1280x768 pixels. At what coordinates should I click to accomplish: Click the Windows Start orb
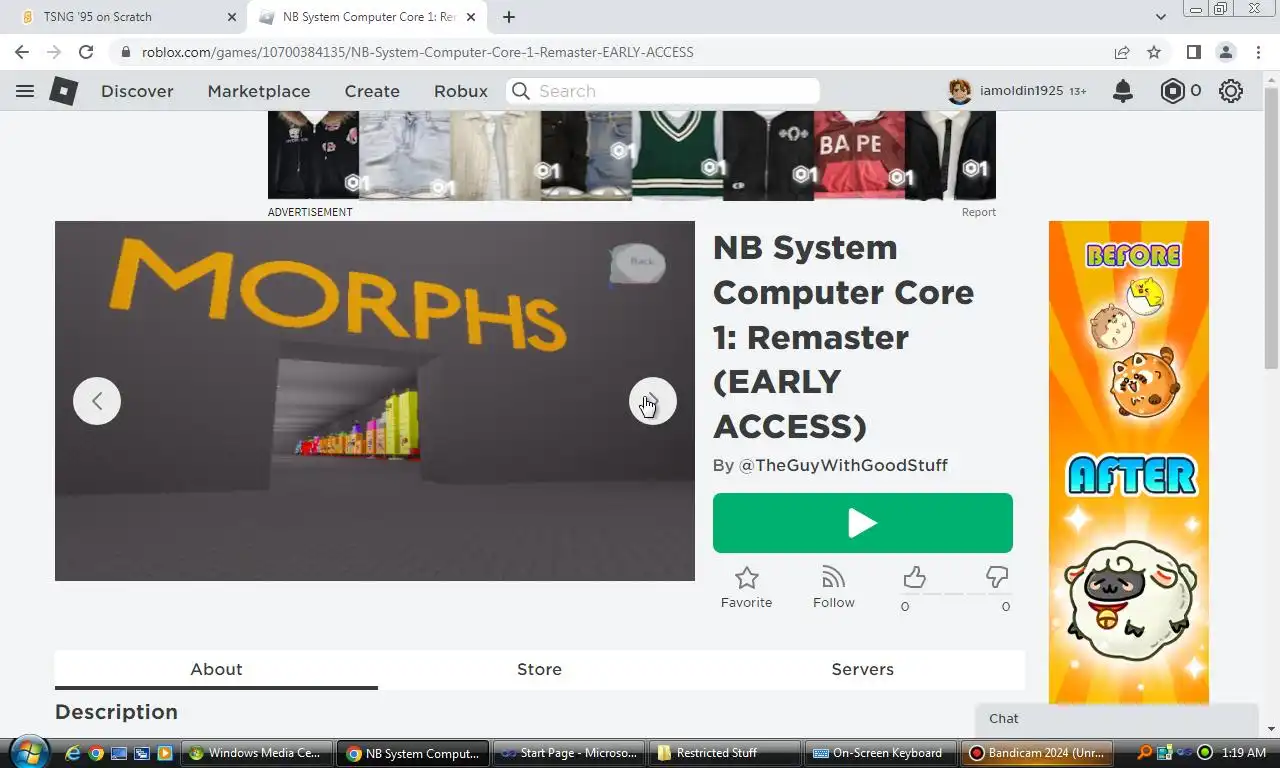click(28, 752)
